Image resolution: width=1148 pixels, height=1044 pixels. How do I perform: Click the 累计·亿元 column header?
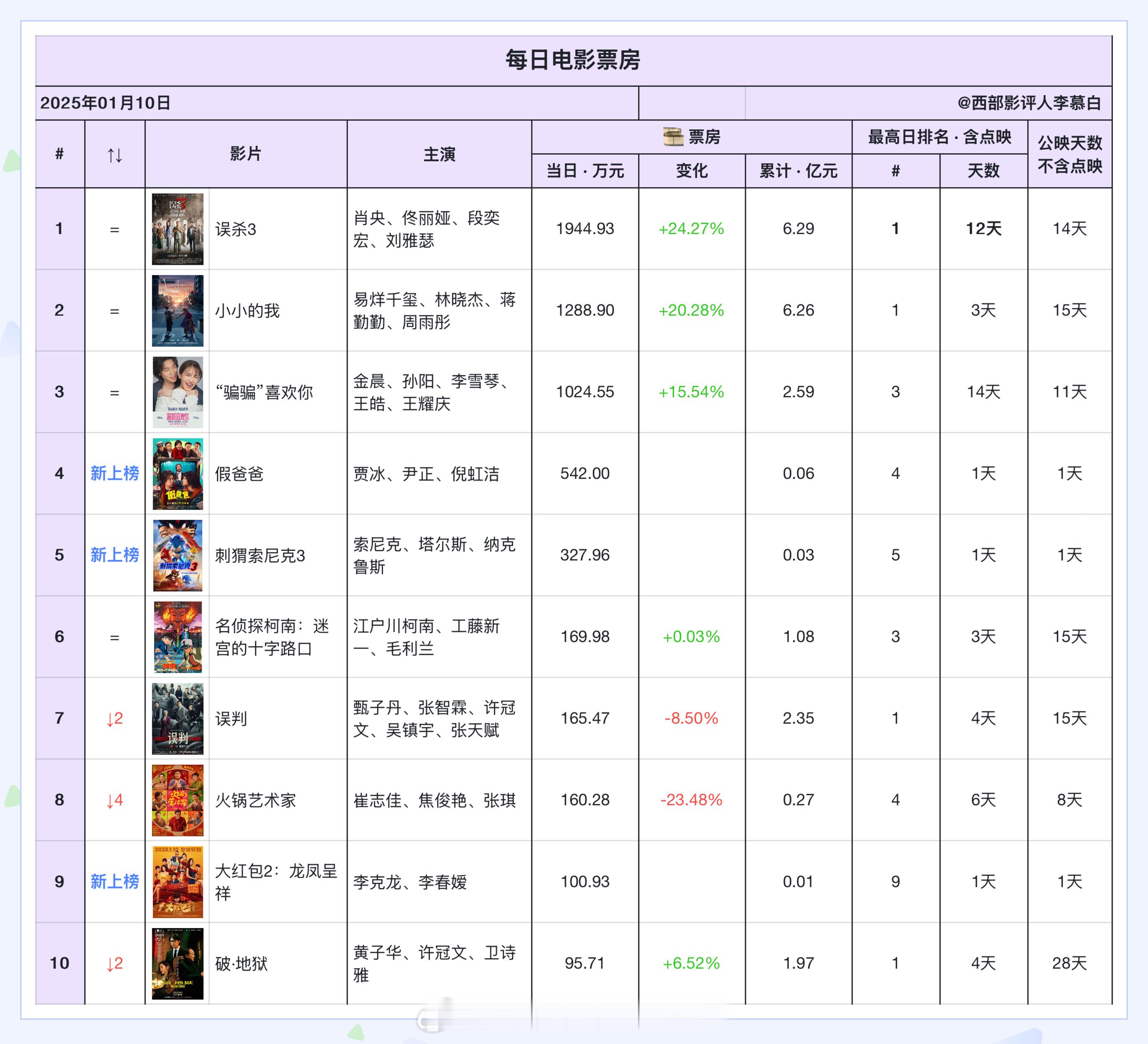[x=798, y=171]
